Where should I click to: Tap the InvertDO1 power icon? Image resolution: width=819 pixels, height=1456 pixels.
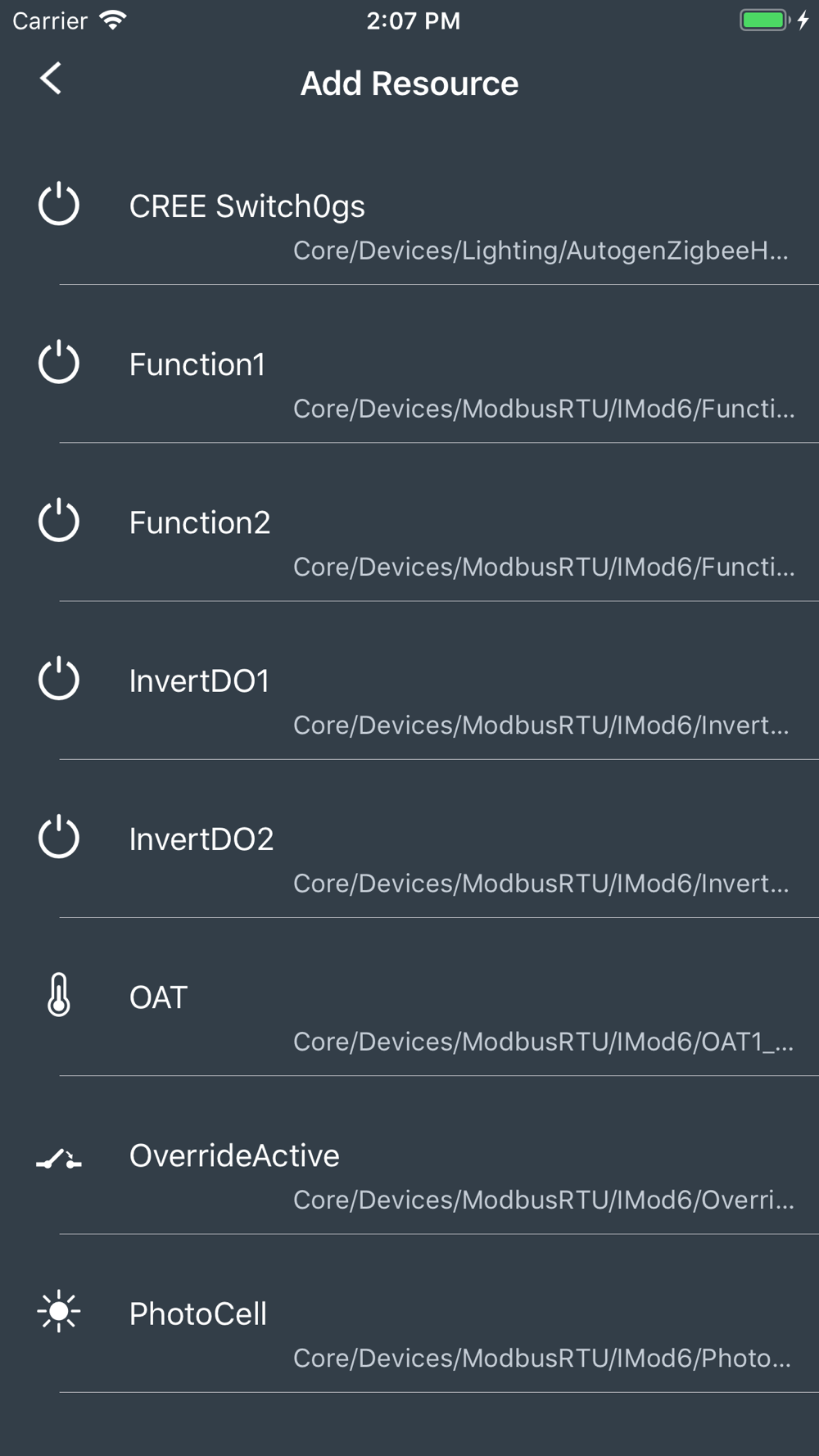coord(59,679)
